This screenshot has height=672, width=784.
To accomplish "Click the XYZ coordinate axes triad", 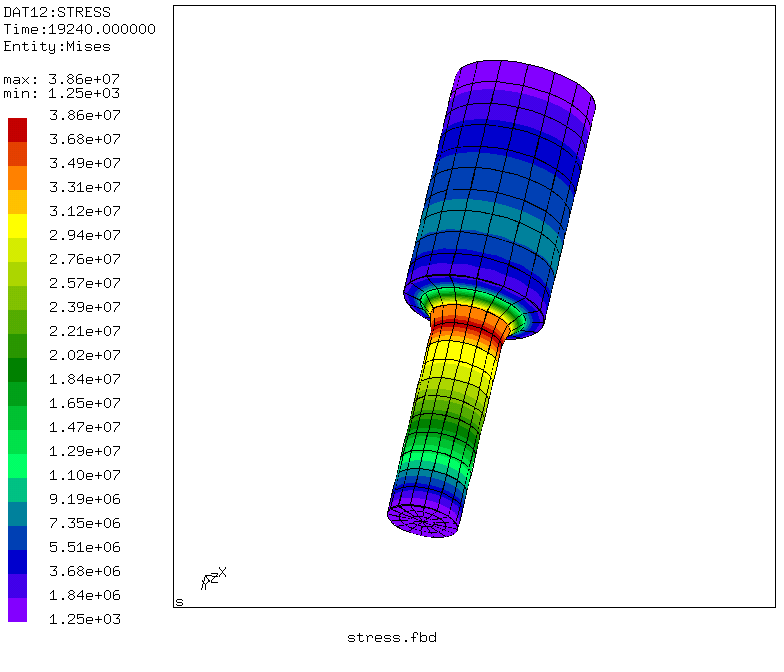I will pyautogui.click(x=214, y=578).
